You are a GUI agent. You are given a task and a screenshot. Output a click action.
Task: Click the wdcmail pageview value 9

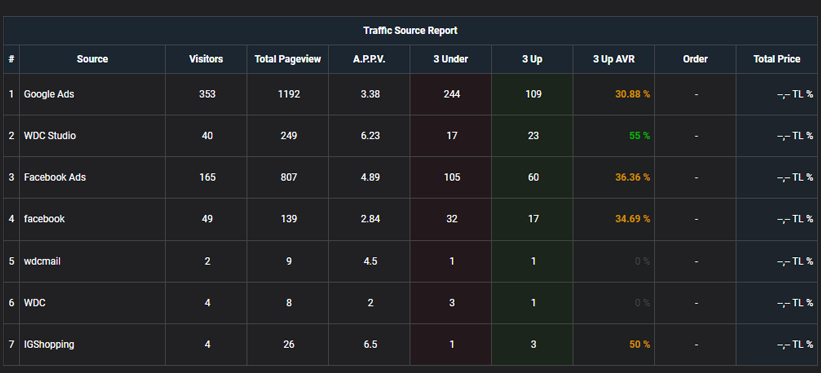pyautogui.click(x=289, y=261)
